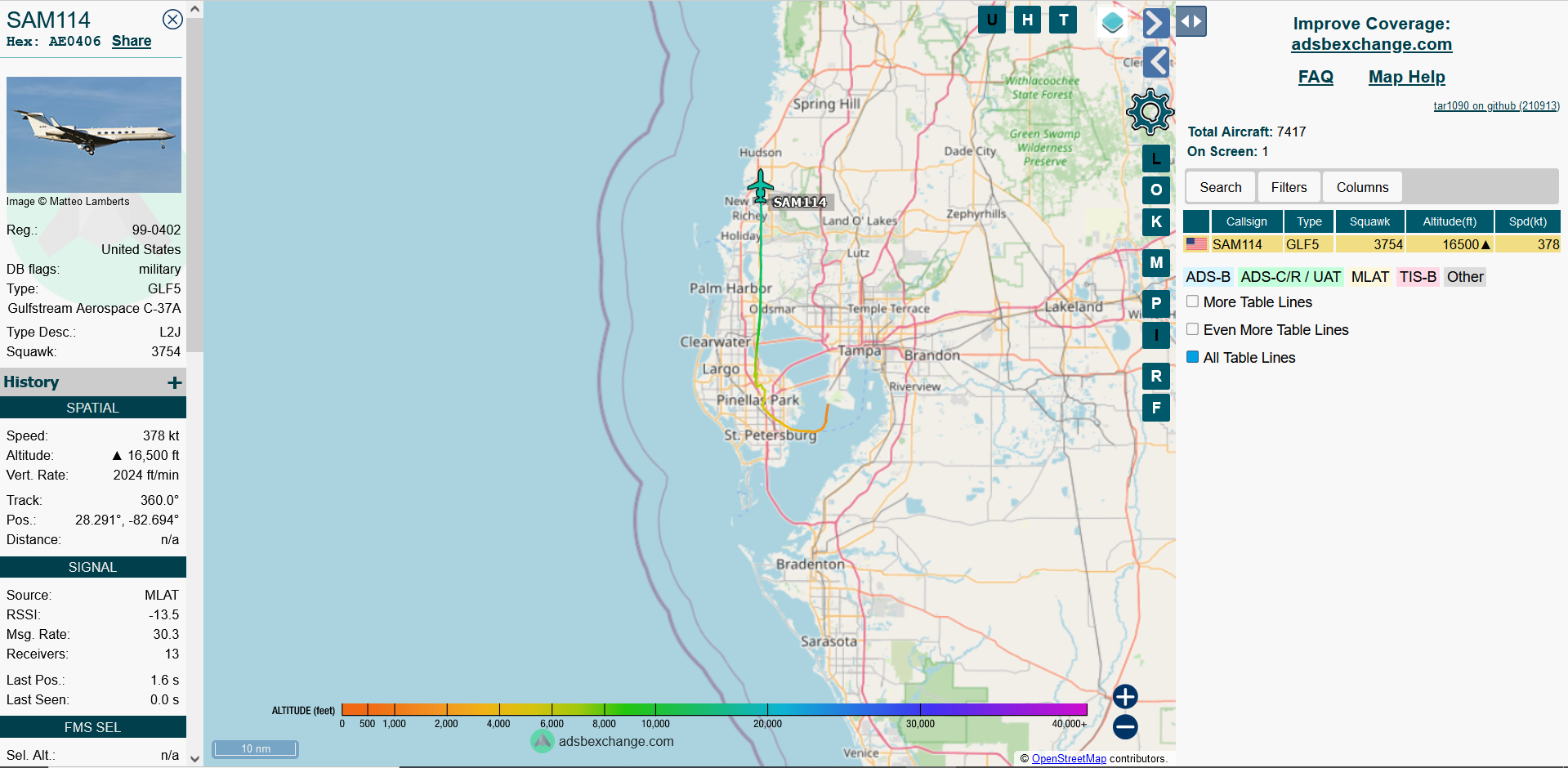1568x768 pixels.
Task: Click the ADS-C/R / UAT legend swatch
Action: coord(1290,277)
